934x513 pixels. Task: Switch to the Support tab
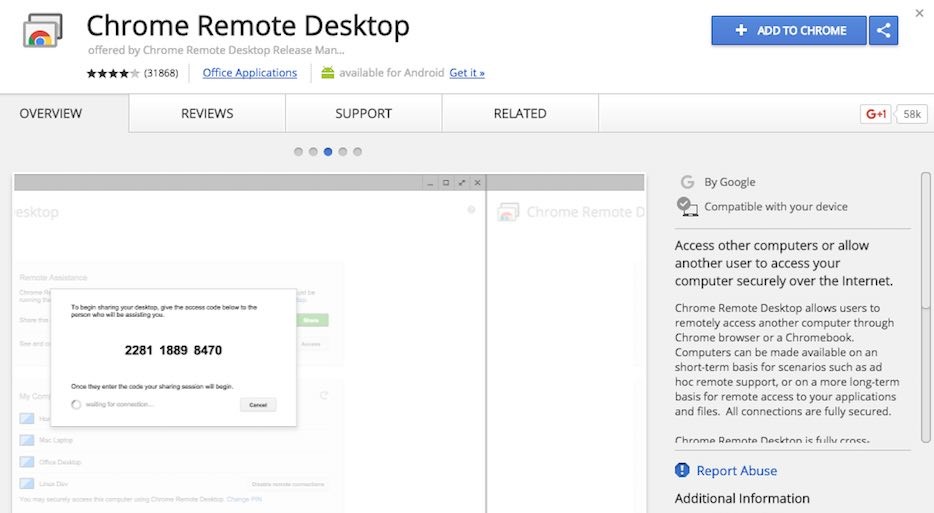click(363, 113)
